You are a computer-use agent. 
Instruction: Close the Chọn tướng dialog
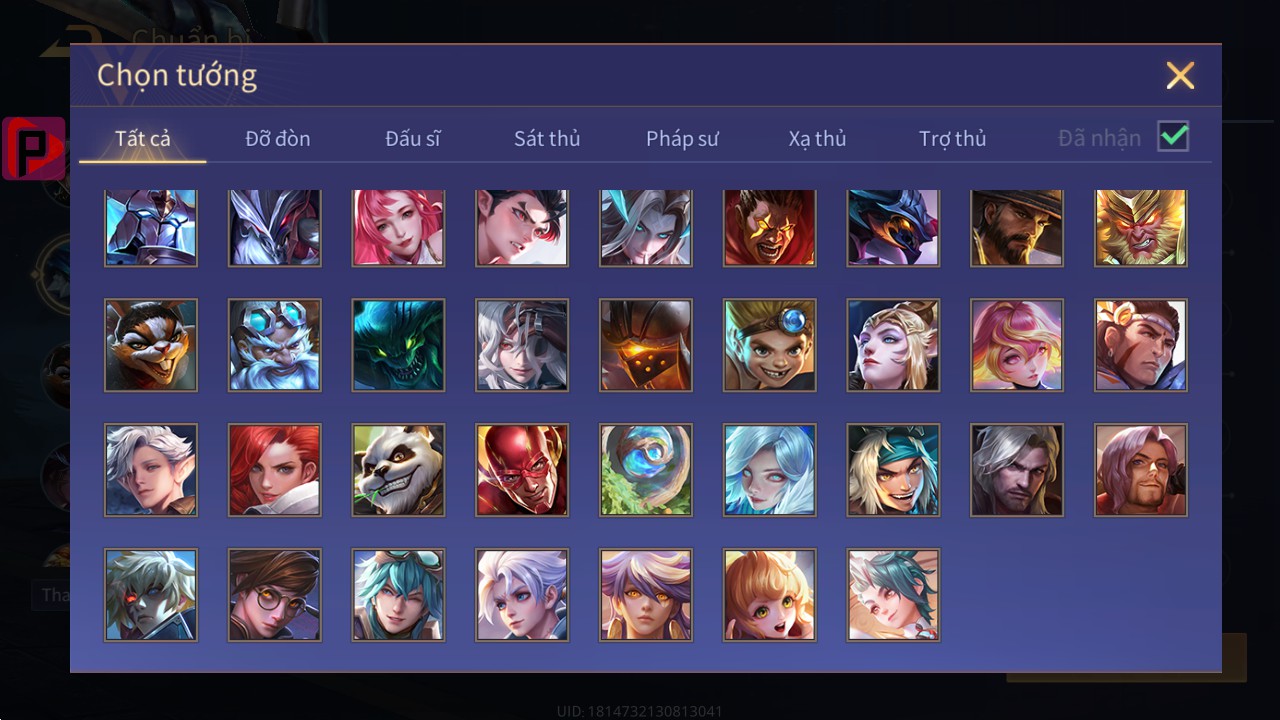1180,75
